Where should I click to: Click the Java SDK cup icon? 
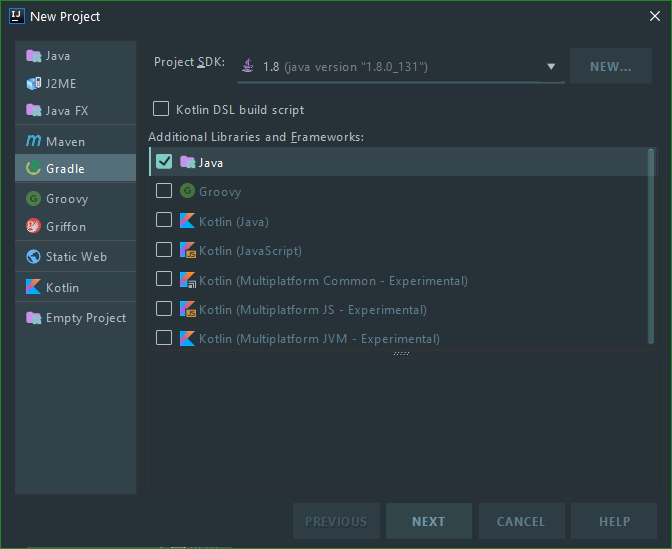pos(248,66)
